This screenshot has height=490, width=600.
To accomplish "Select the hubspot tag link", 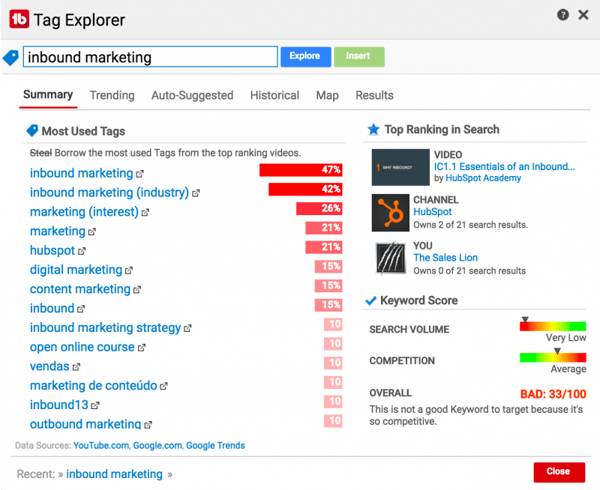I will pyautogui.click(x=52, y=251).
